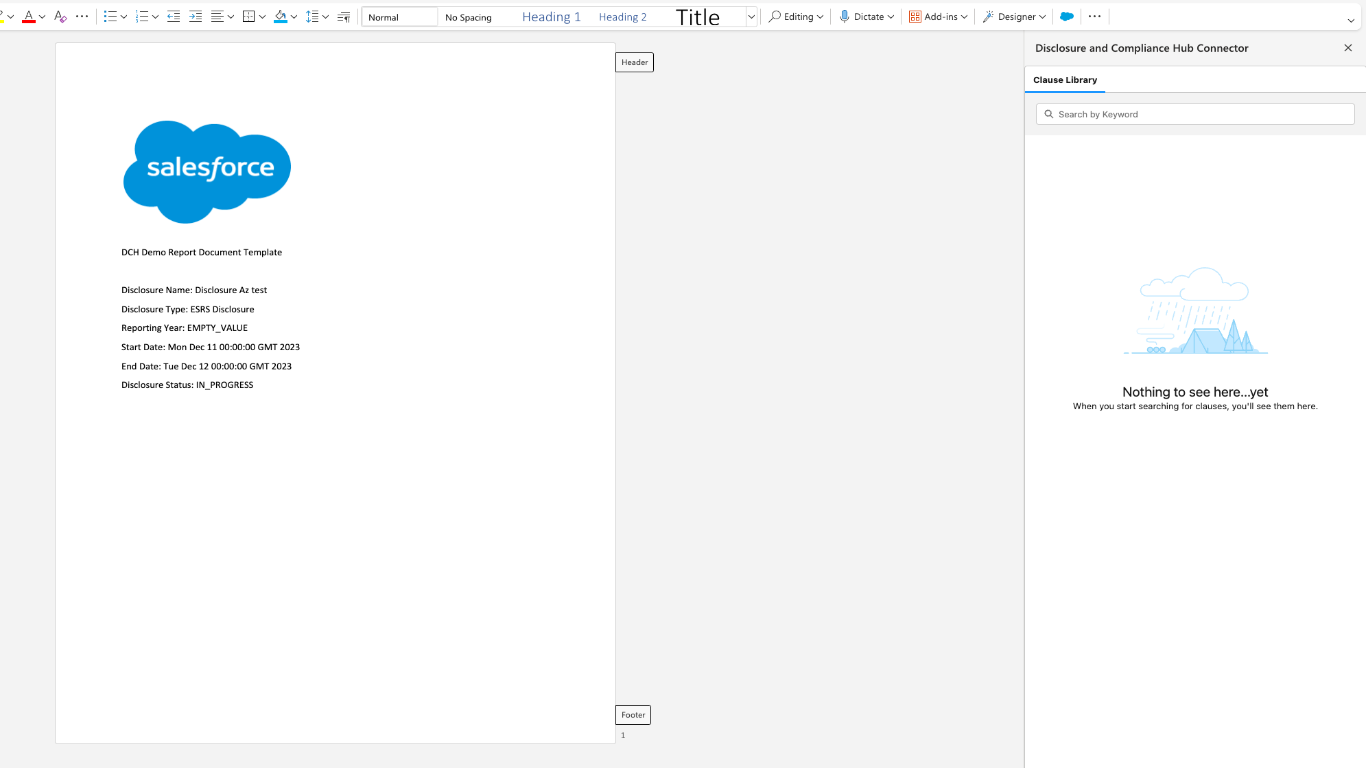Click the Header tag on the page

[634, 62]
